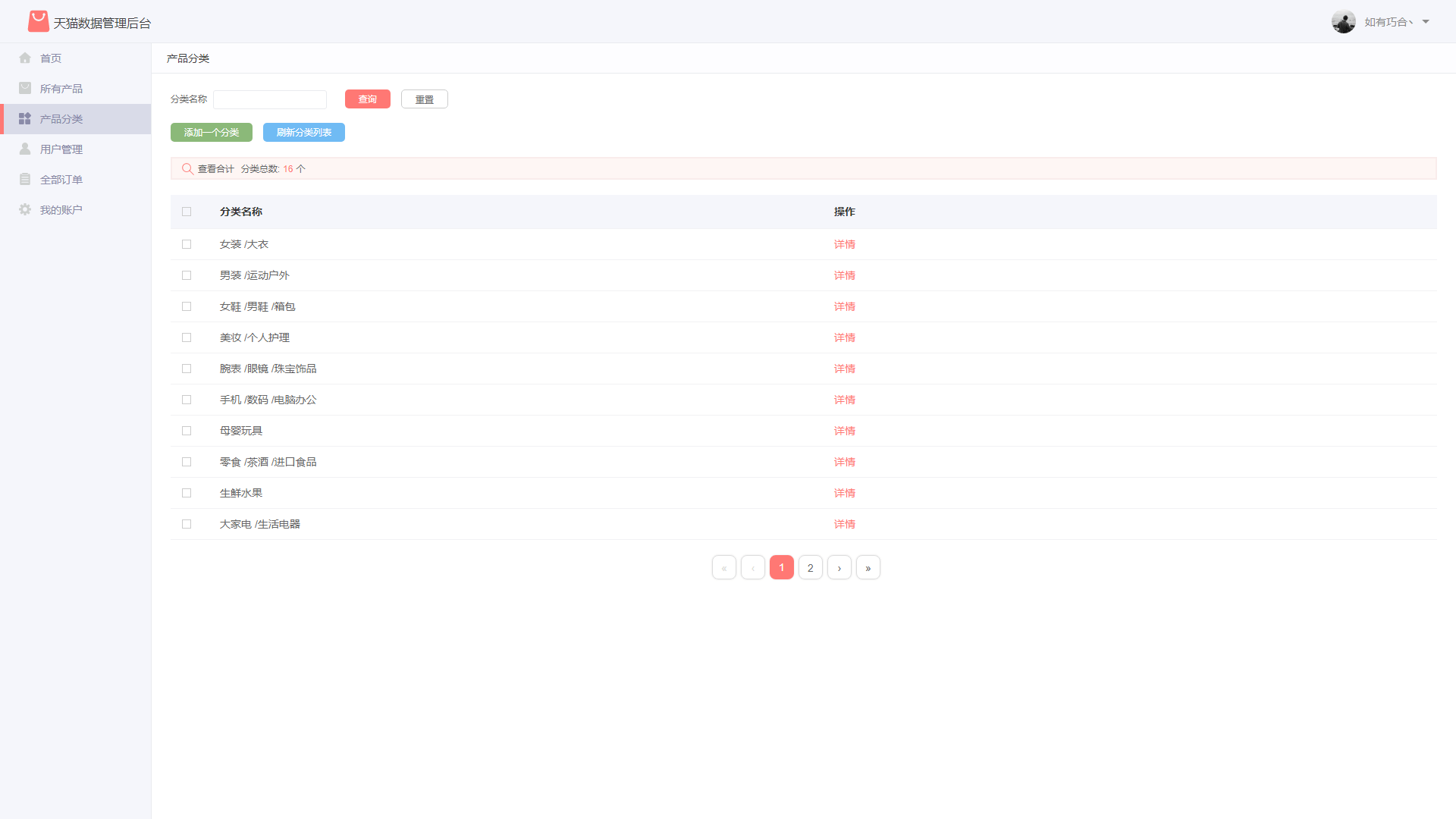The height and width of the screenshot is (819, 1456).
Task: Check the 大家电 /生活电器 row checkbox
Action: click(x=187, y=524)
